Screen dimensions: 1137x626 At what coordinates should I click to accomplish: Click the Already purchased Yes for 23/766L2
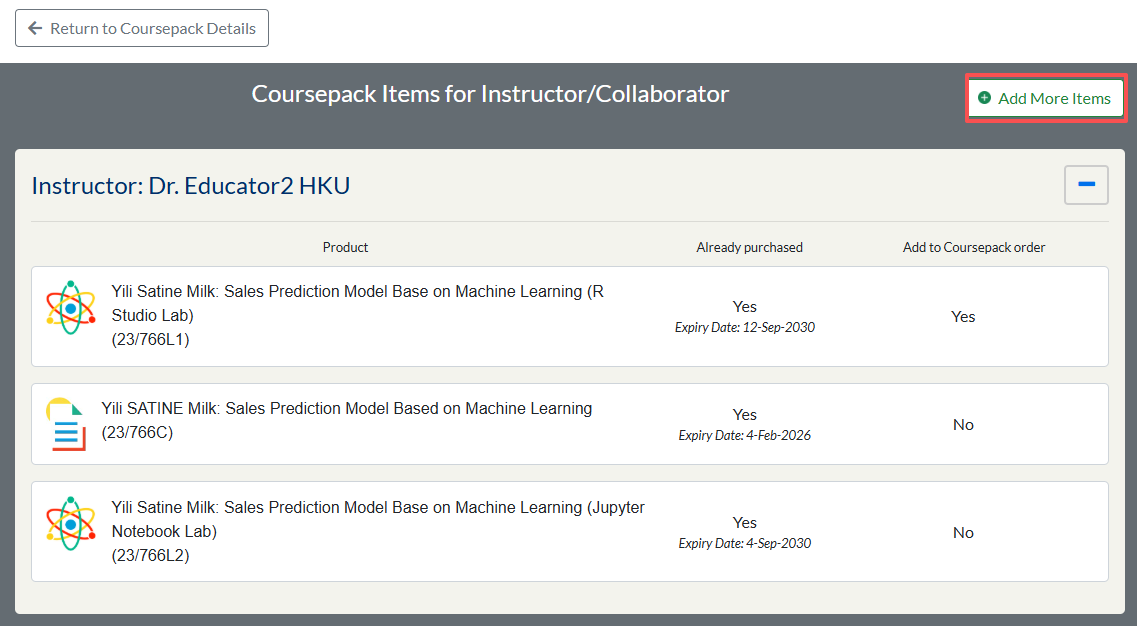(745, 522)
